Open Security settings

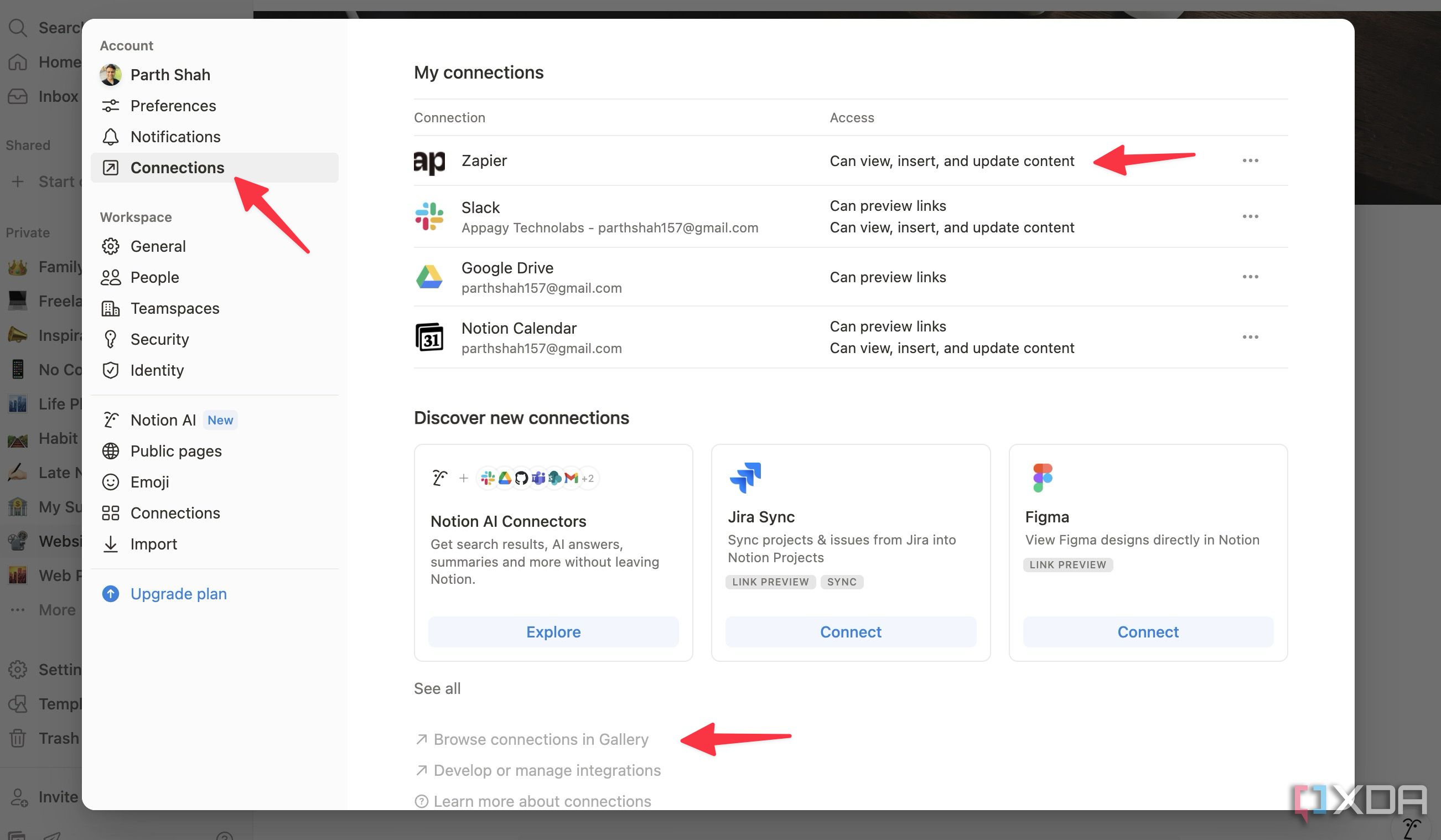tap(215, 339)
